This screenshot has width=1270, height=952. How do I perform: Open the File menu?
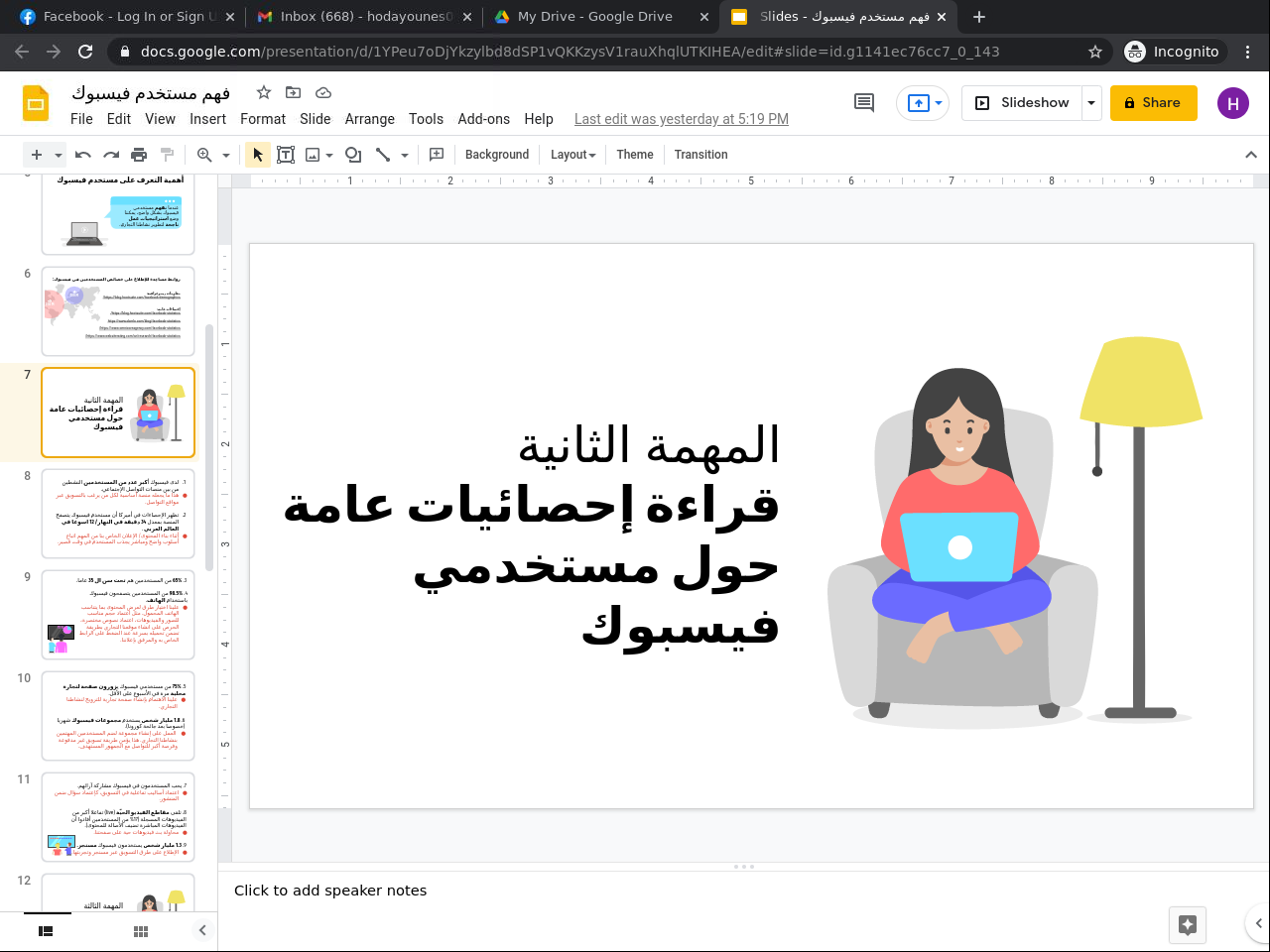point(81,119)
